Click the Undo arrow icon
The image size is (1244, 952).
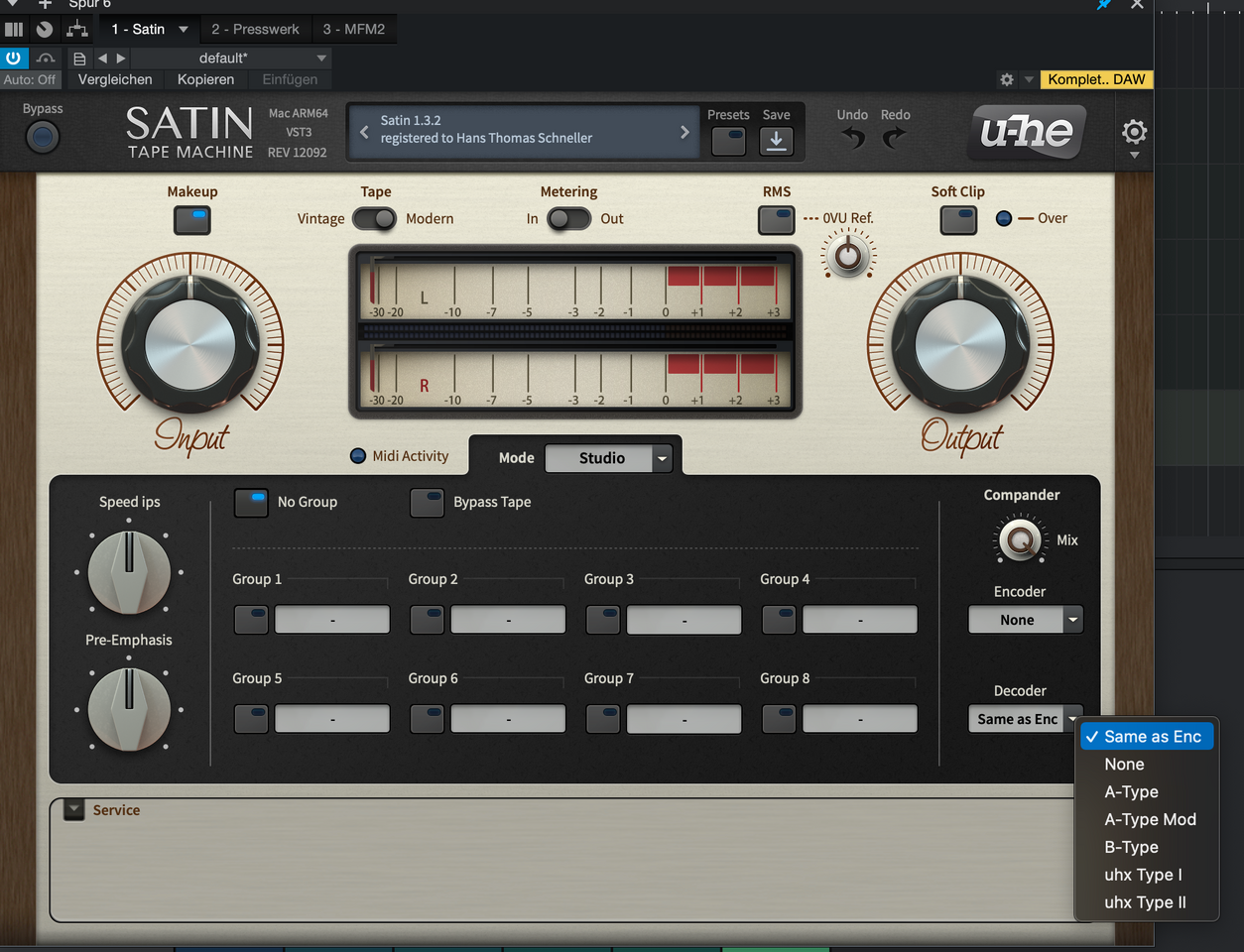[853, 138]
